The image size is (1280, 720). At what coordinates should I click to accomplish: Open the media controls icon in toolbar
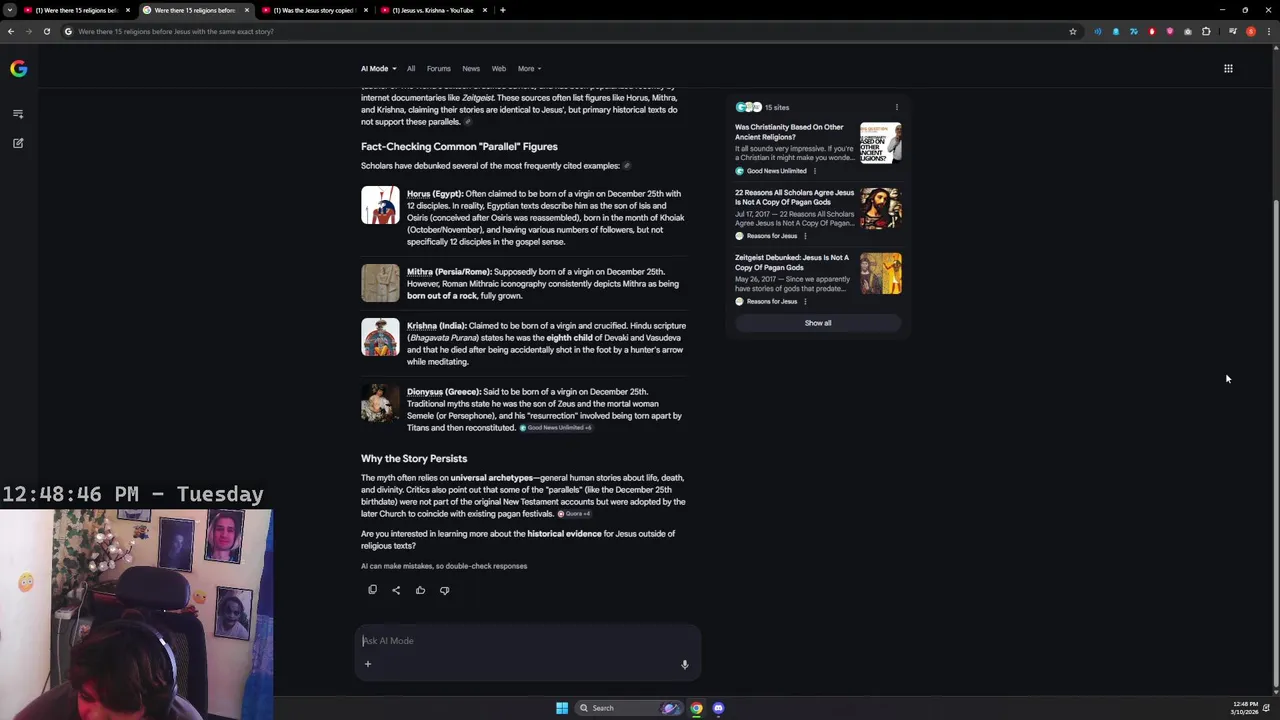pyautogui.click(x=1232, y=31)
